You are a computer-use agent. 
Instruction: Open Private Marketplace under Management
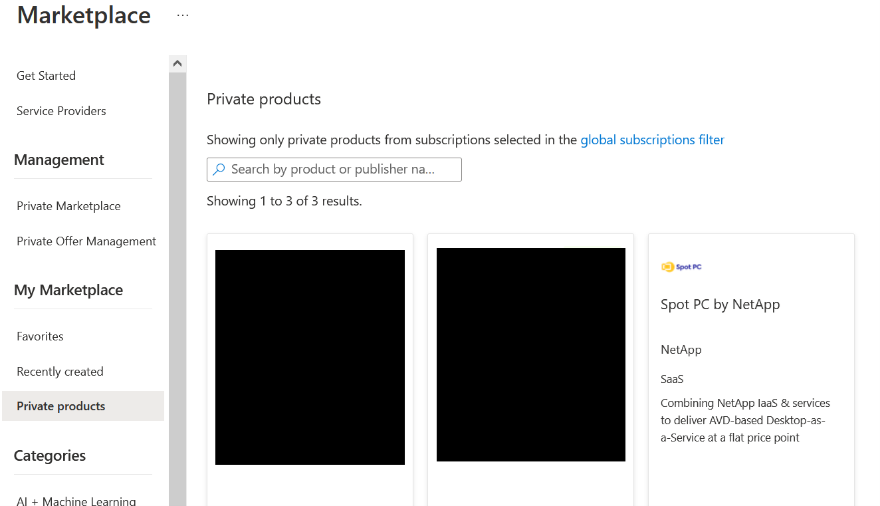tap(68, 206)
